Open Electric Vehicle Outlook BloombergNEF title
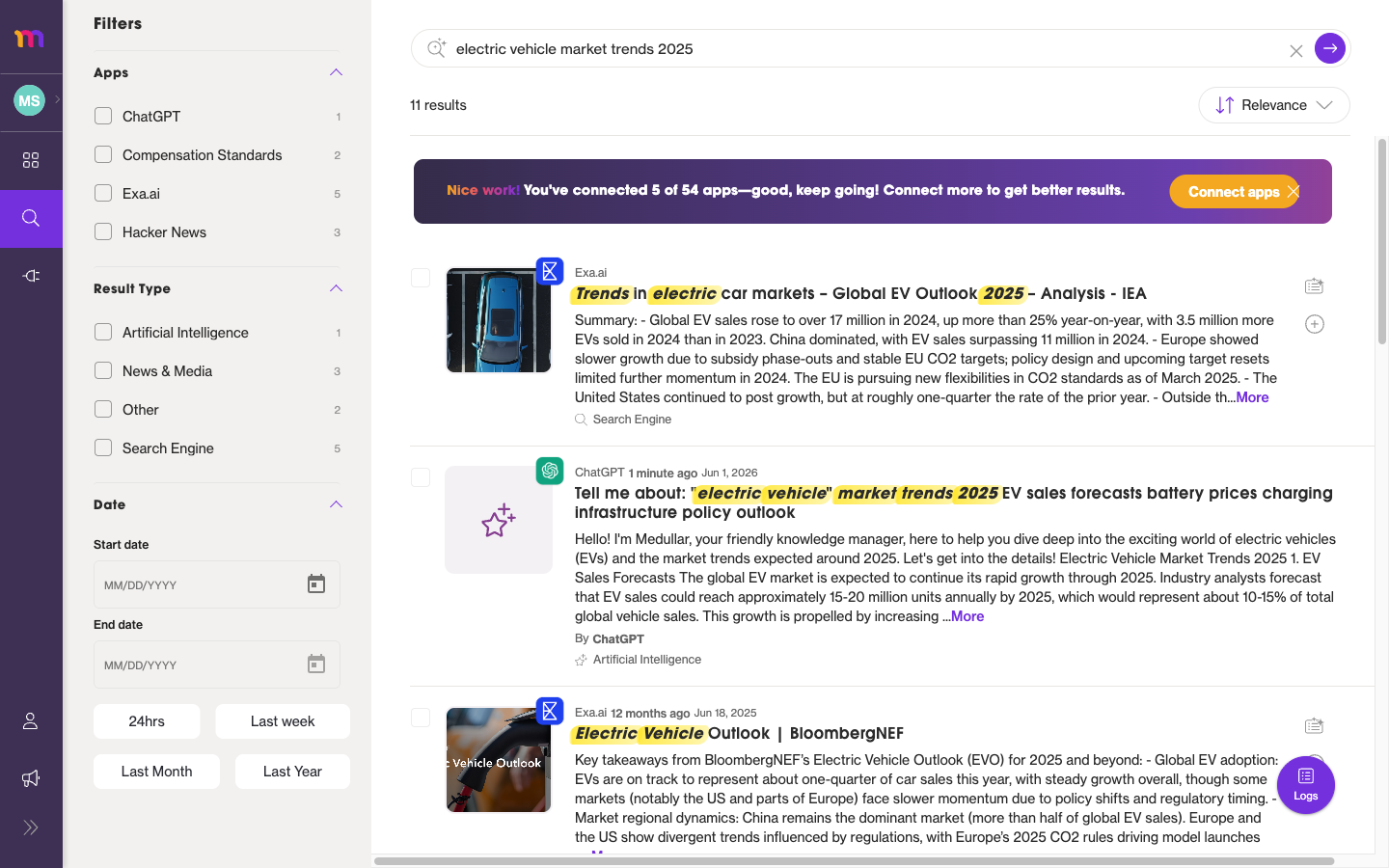This screenshot has width=1389, height=868. pyautogui.click(x=739, y=733)
